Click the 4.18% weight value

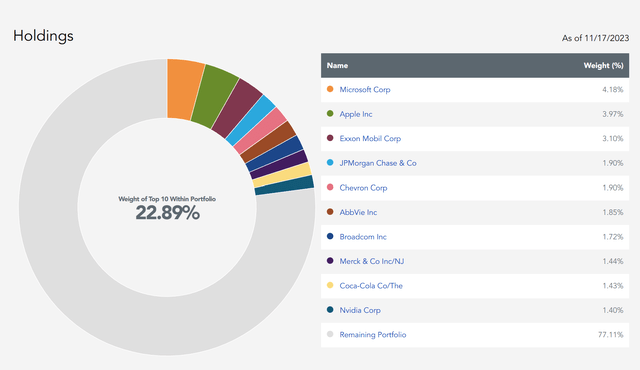point(613,90)
